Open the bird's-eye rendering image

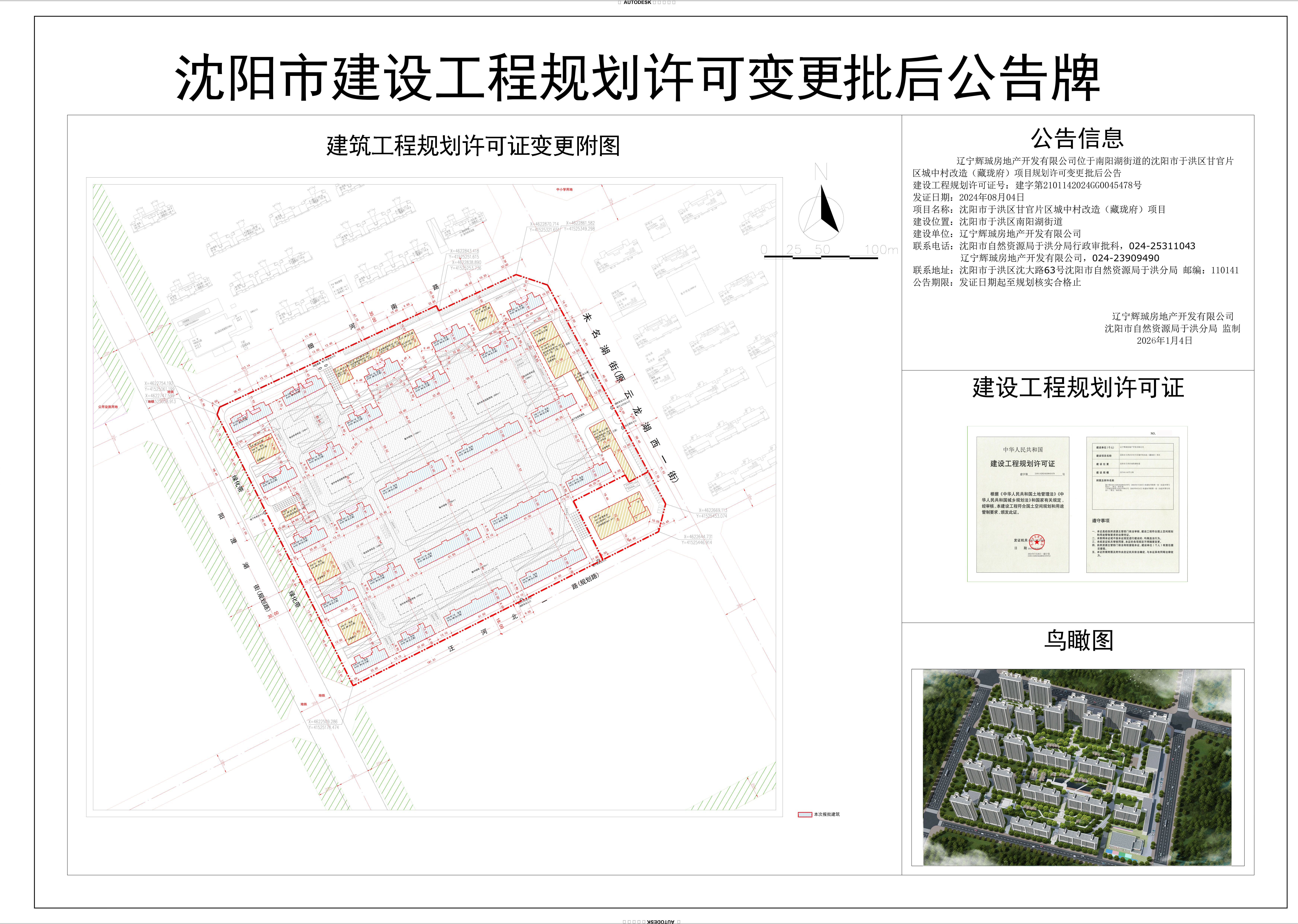point(1077,767)
